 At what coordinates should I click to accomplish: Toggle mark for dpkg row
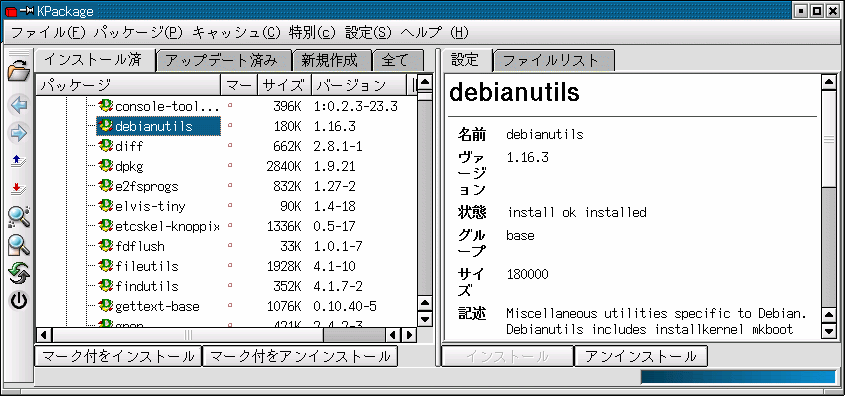coord(230,165)
